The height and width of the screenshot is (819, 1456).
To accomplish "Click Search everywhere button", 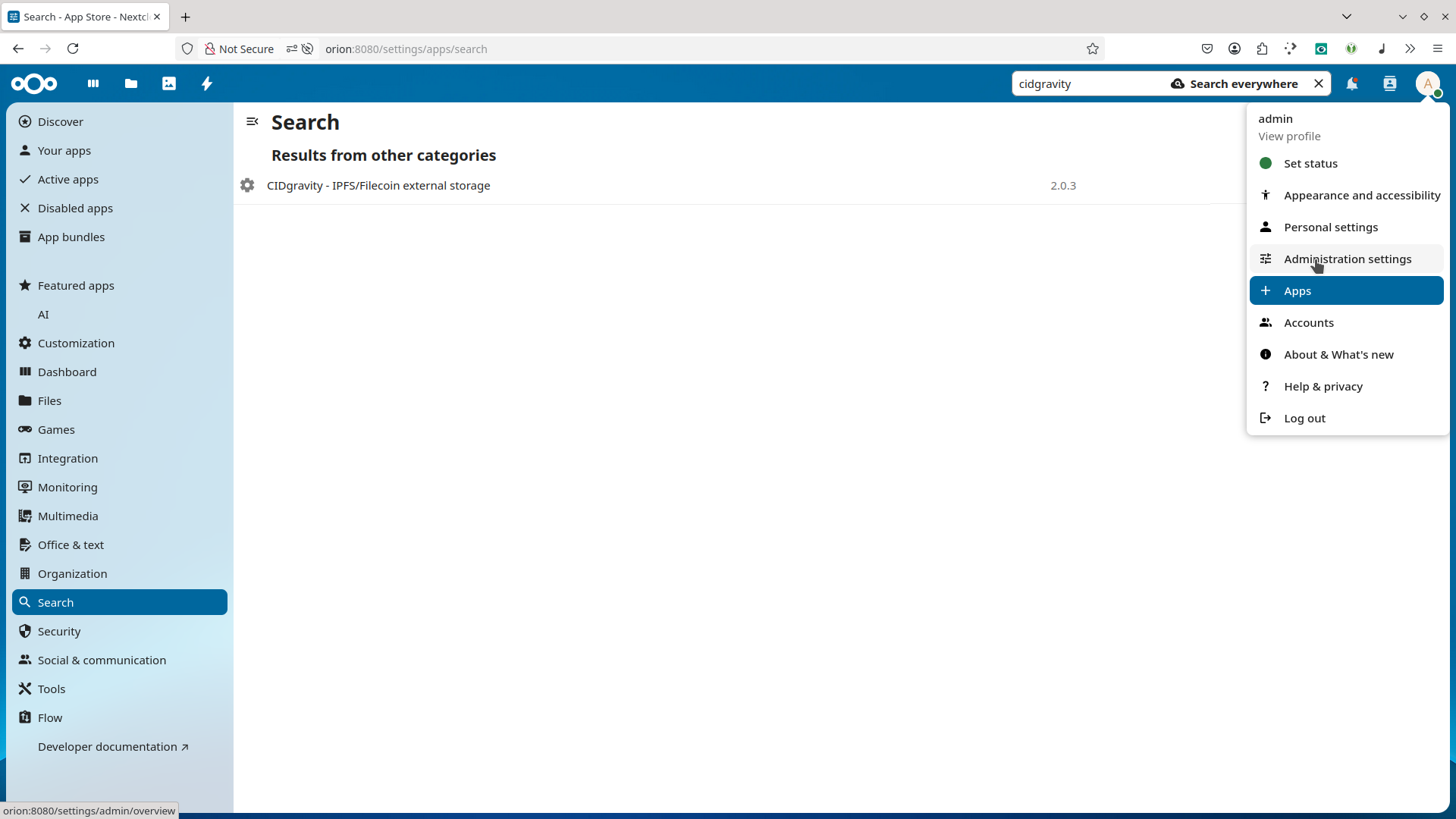I will click(x=1235, y=84).
